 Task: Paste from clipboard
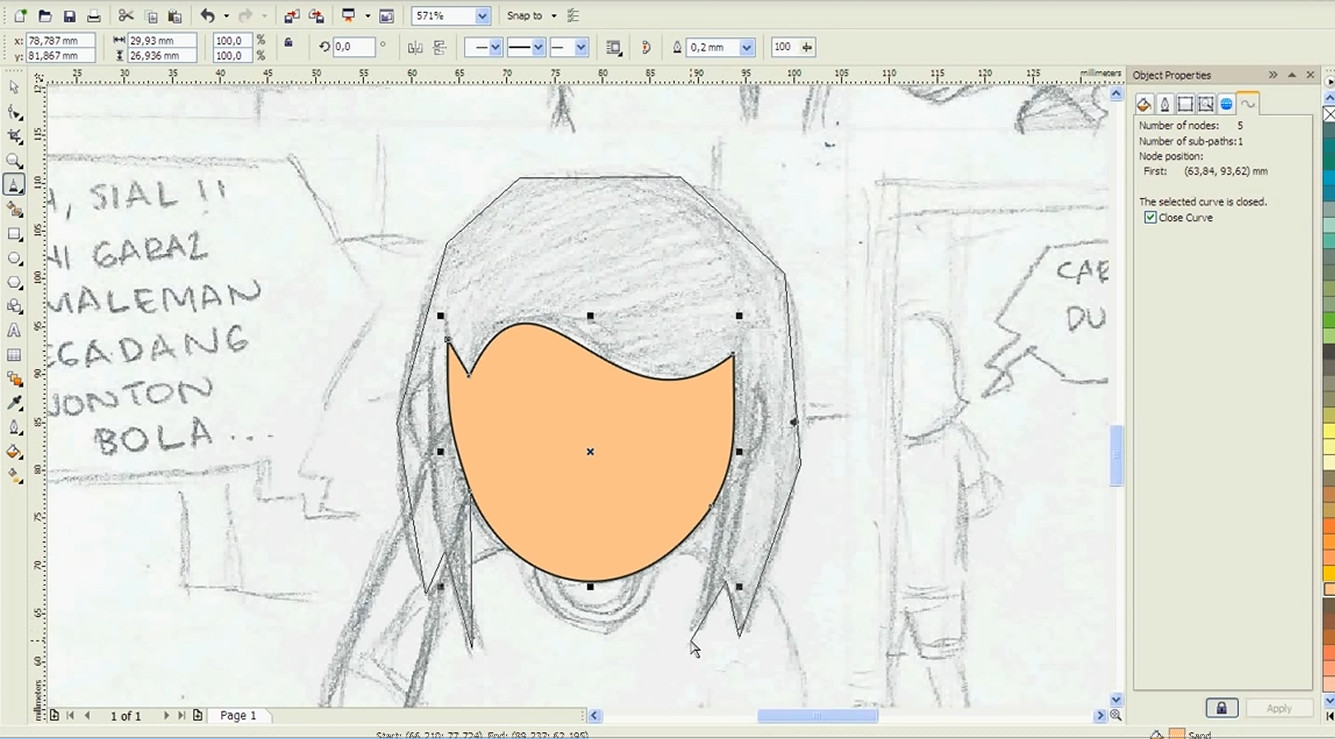pyautogui.click(x=175, y=16)
